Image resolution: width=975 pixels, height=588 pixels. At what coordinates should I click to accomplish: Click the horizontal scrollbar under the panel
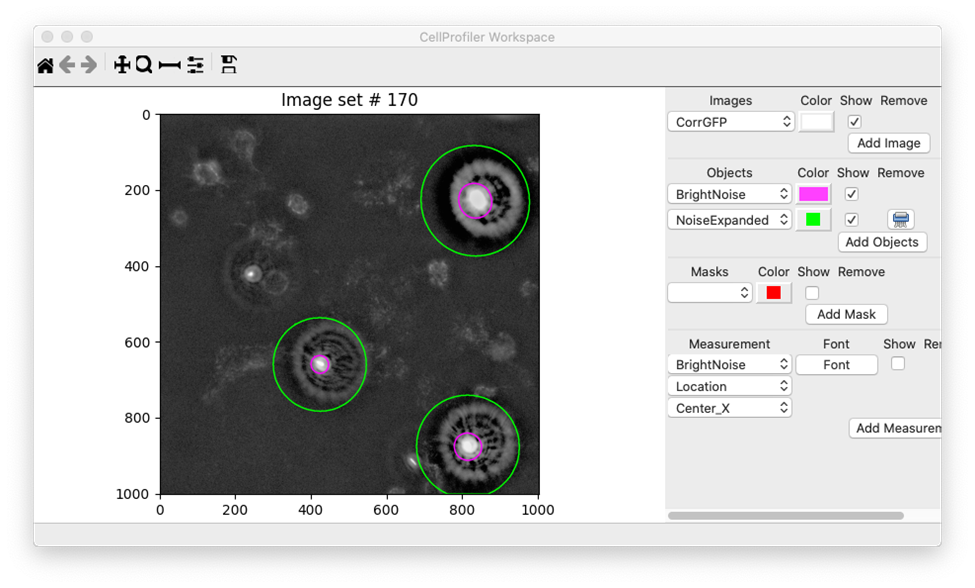785,516
